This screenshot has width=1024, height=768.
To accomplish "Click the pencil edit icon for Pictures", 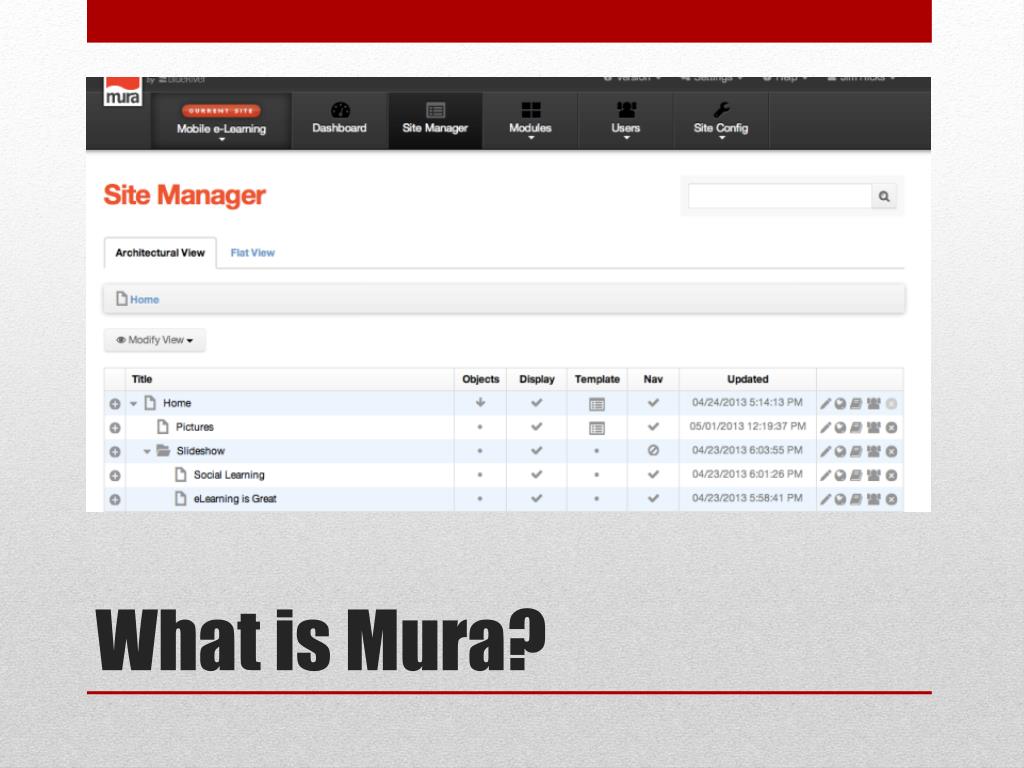I will coord(825,428).
